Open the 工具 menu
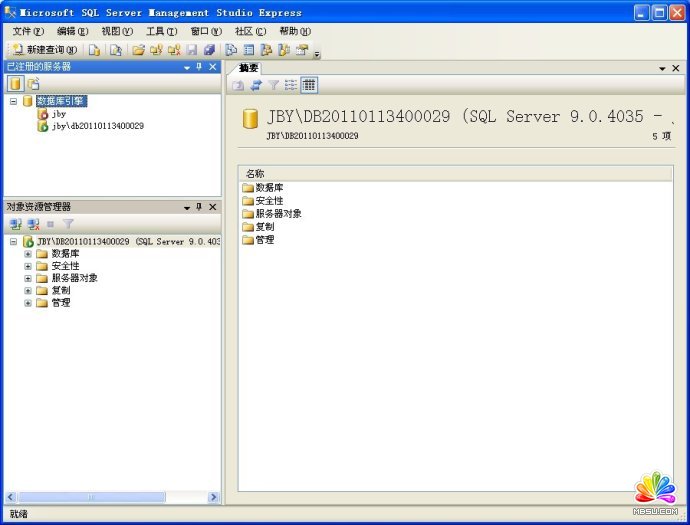The height and width of the screenshot is (525, 690). point(161,31)
